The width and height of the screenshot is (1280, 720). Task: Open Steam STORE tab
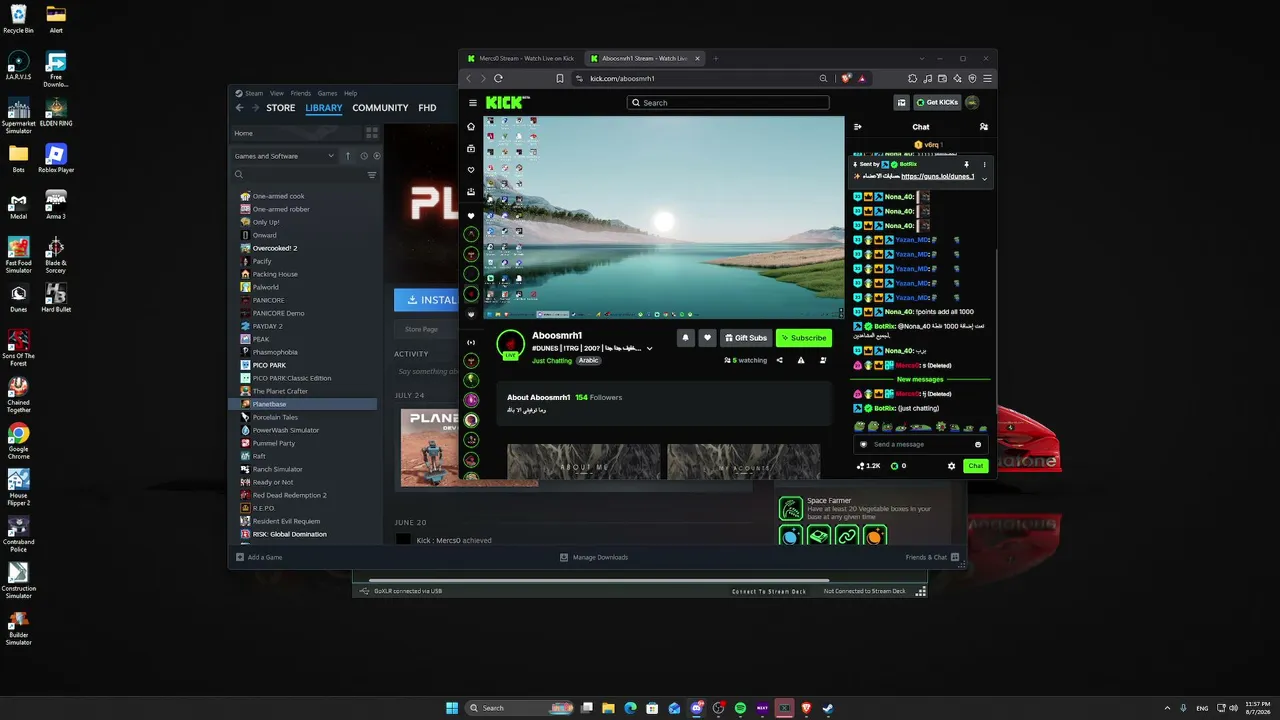(x=280, y=108)
